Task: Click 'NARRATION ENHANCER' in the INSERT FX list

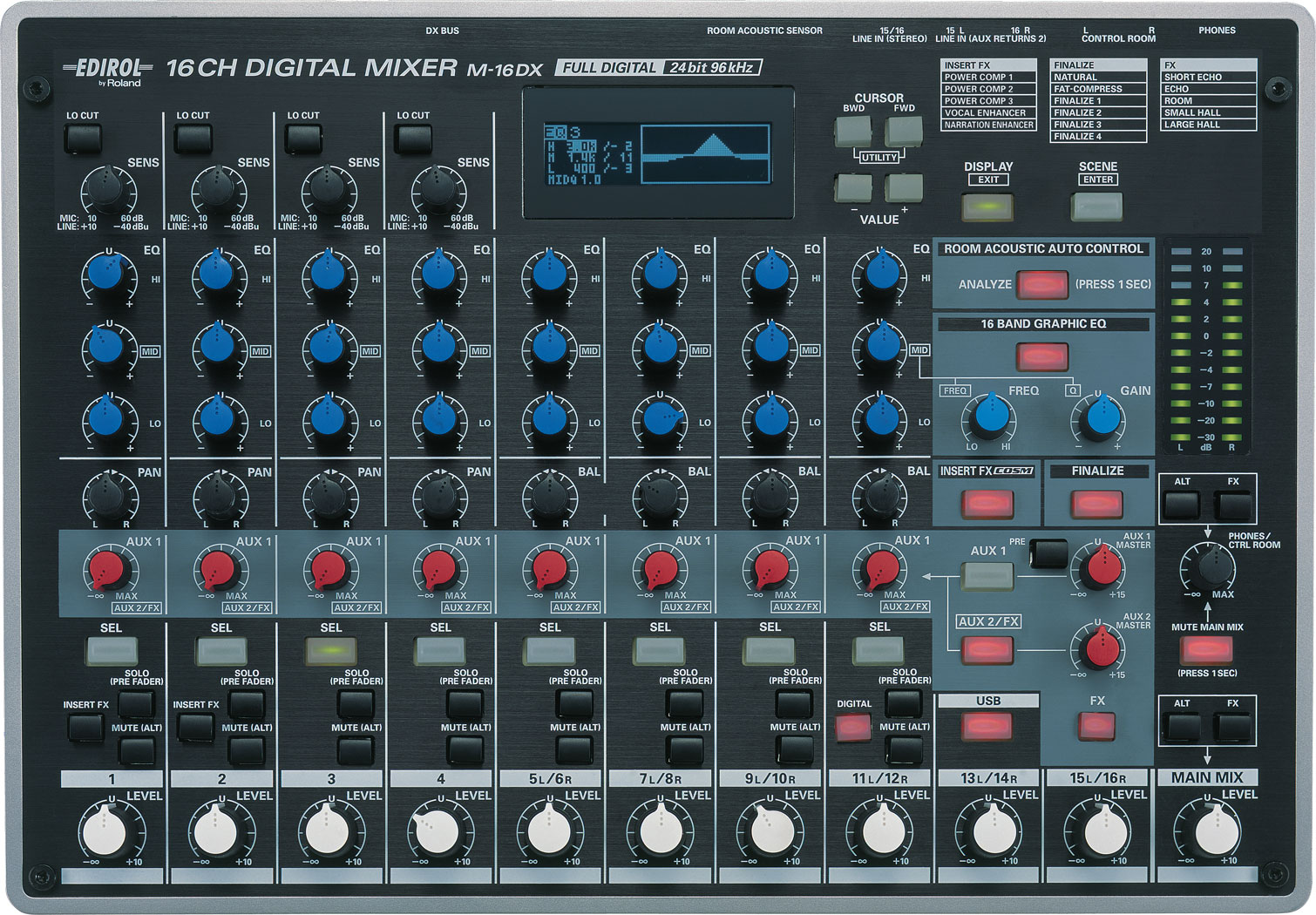Action: pyautogui.click(x=988, y=125)
